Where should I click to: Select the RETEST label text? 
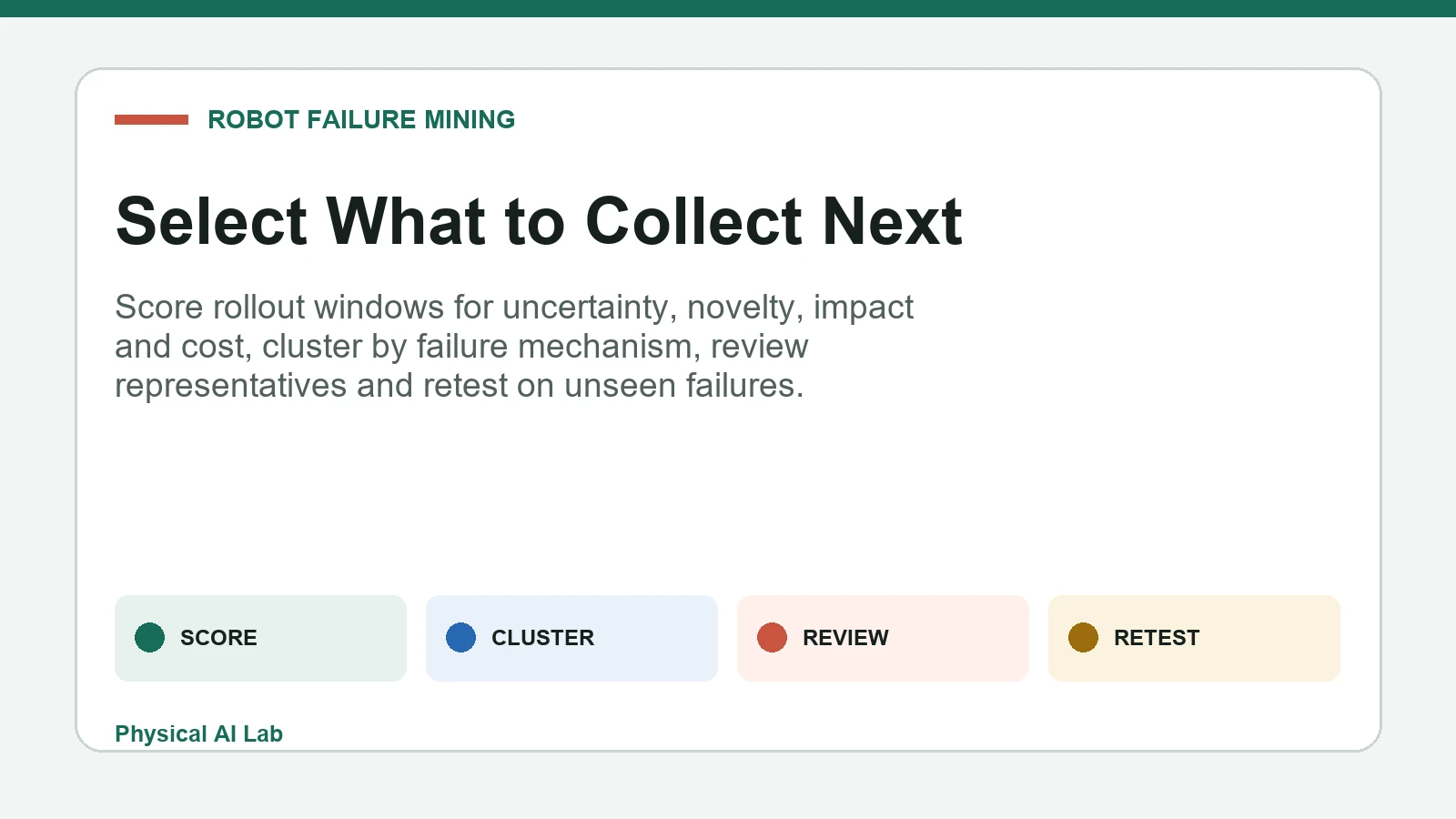1157,638
